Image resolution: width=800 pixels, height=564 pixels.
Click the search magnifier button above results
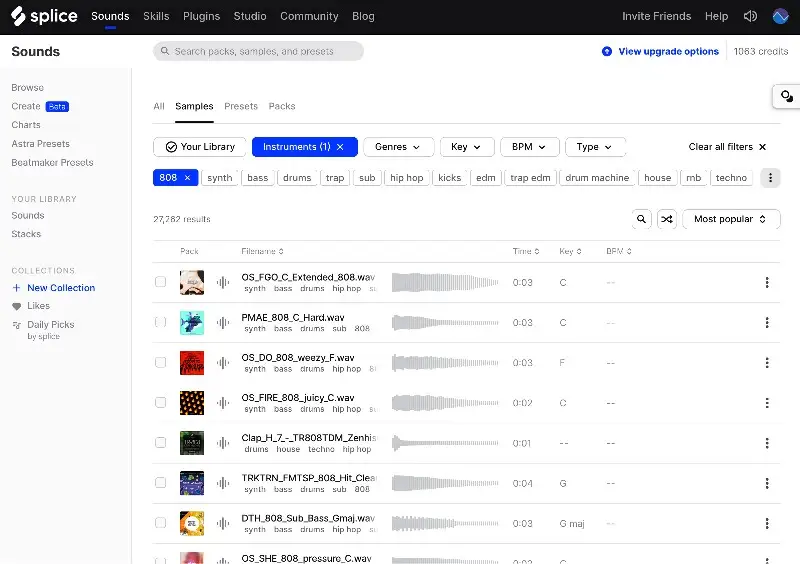click(x=642, y=219)
